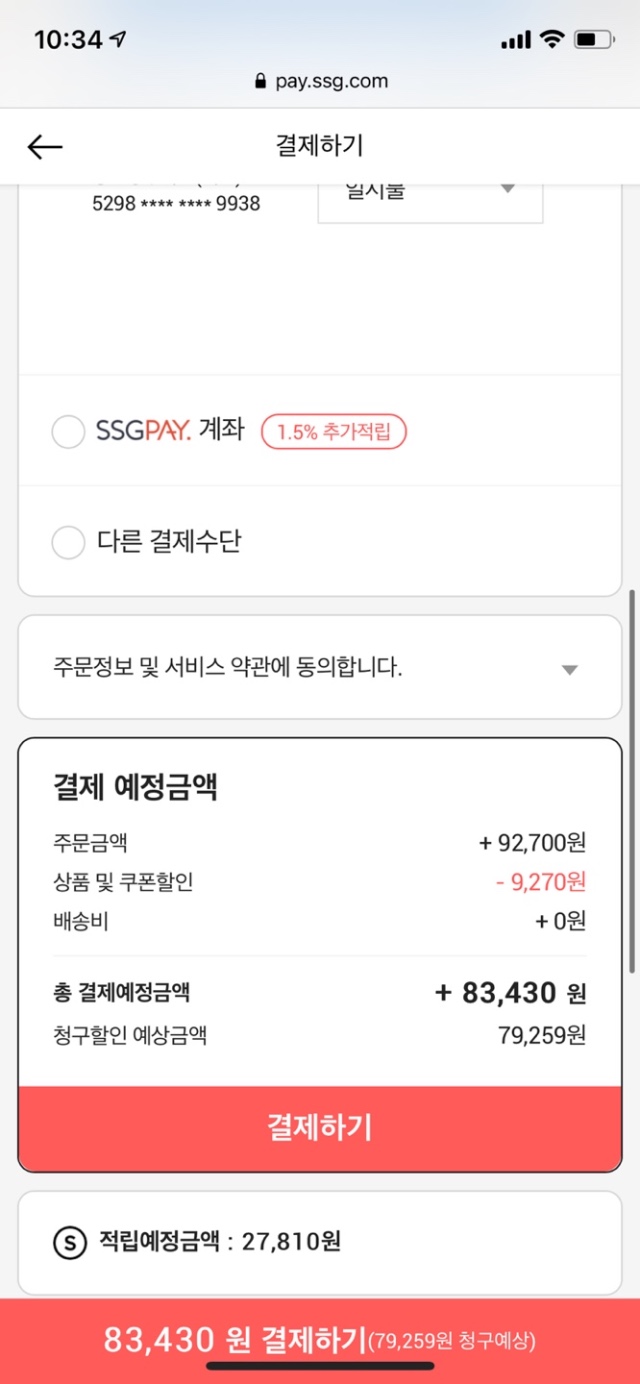Tap the dropdown arrow on the installment selector
Viewport: 640px width, 1384px height.
[507, 189]
